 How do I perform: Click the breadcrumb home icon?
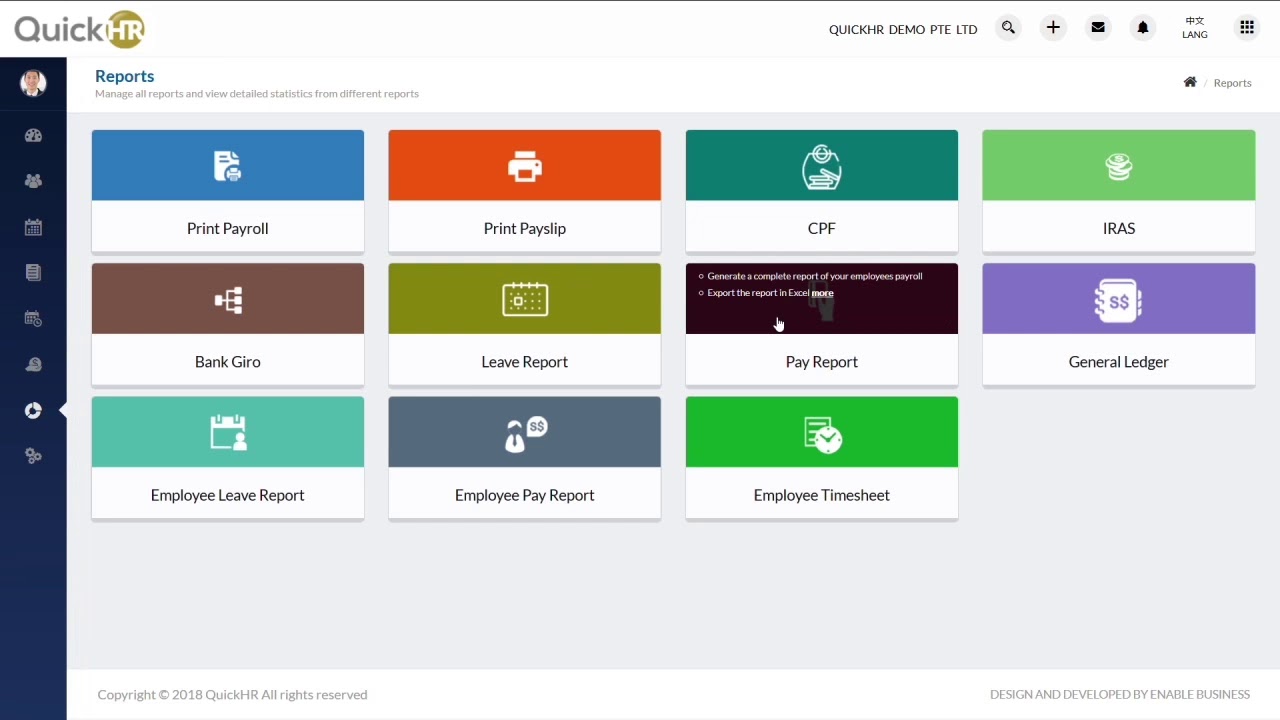(x=1190, y=82)
